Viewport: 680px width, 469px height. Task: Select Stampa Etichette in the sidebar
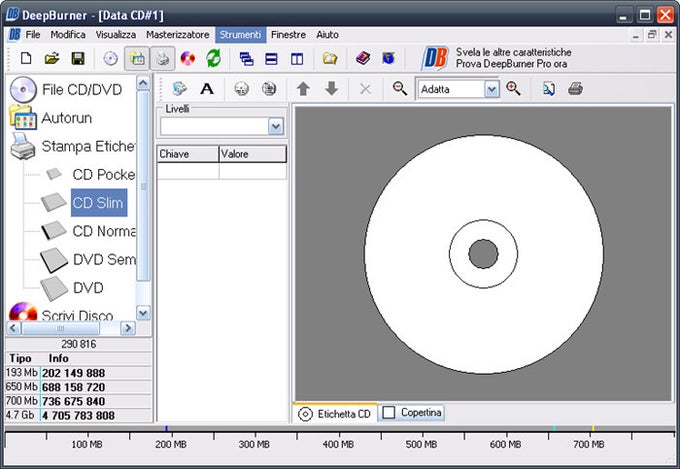tap(73, 146)
